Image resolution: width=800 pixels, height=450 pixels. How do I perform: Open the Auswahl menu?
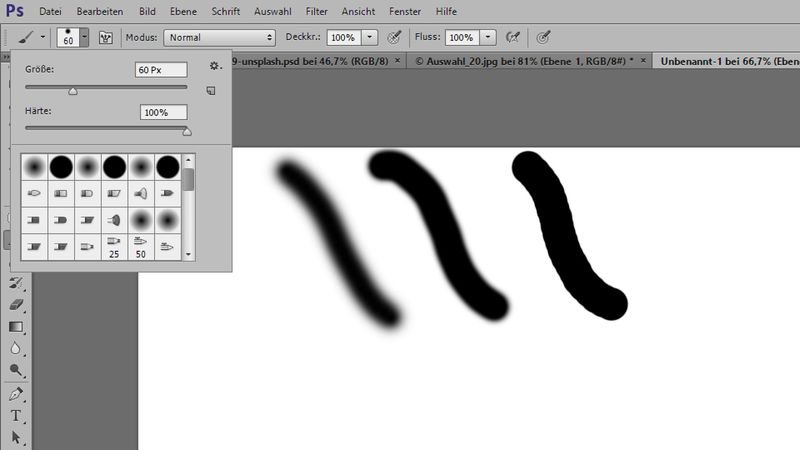[x=273, y=11]
